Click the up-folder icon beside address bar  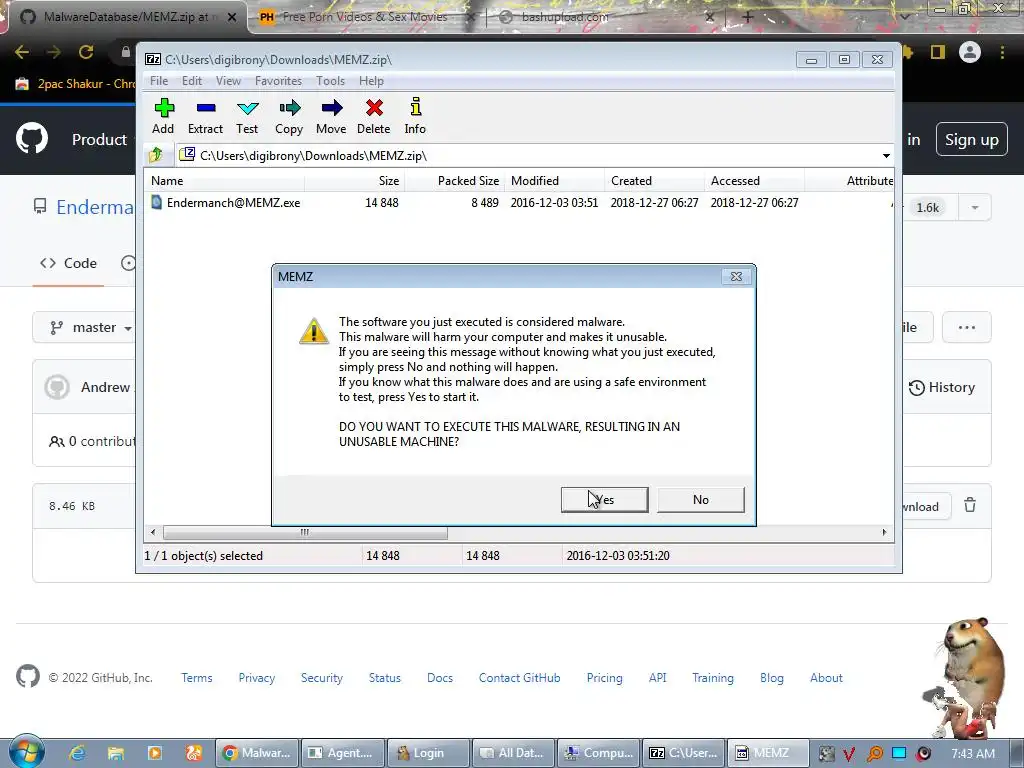point(156,155)
